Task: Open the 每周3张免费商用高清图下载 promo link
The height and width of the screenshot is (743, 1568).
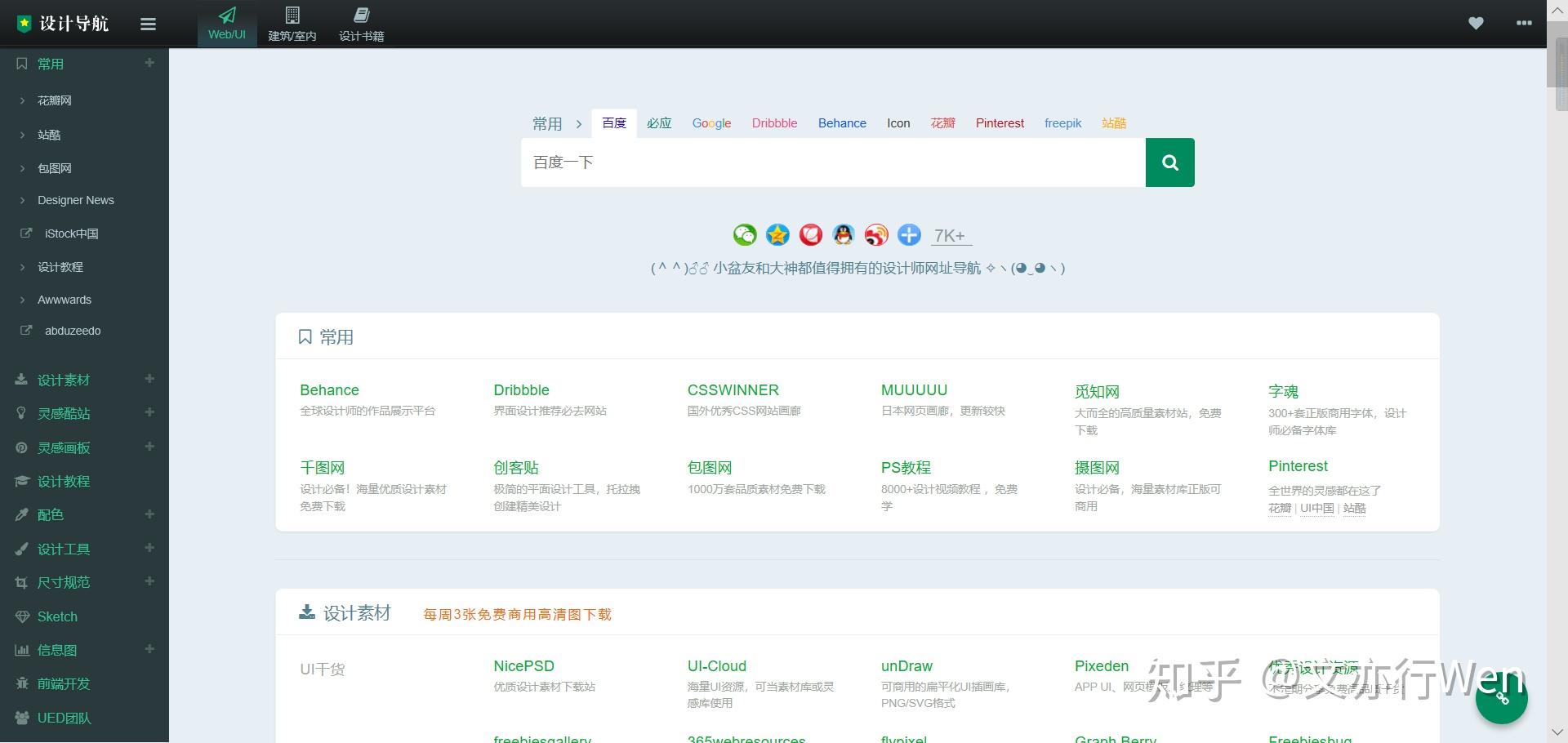Action: [517, 614]
